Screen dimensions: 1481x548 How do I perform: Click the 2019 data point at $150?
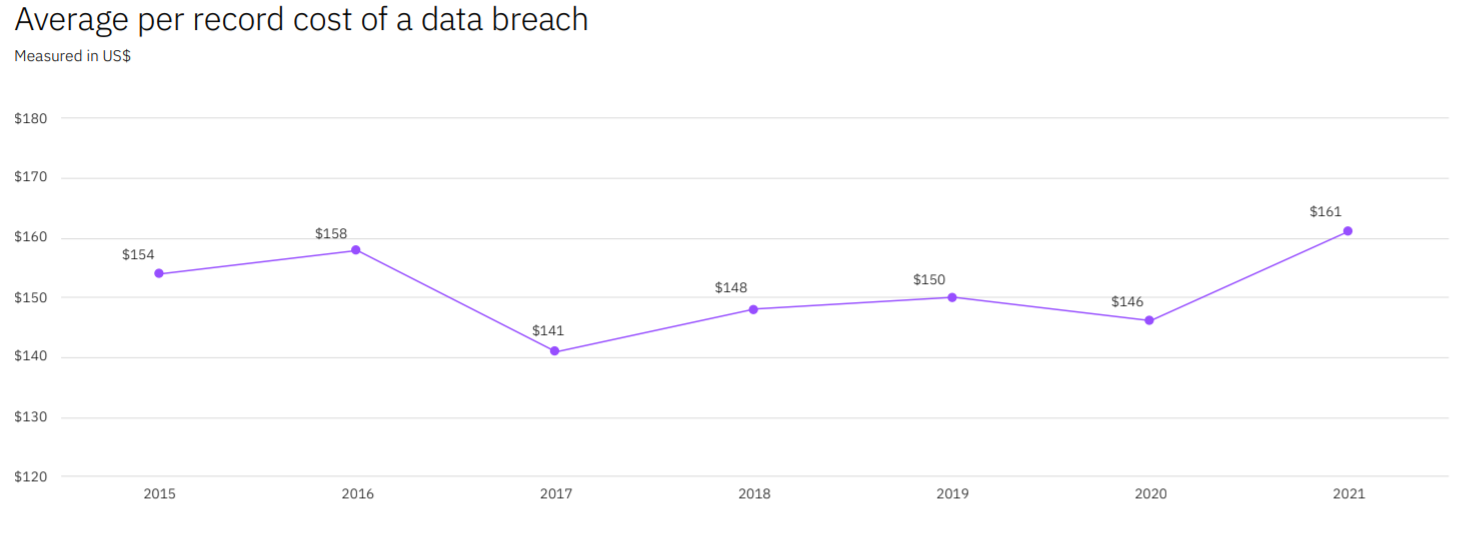[x=952, y=297]
